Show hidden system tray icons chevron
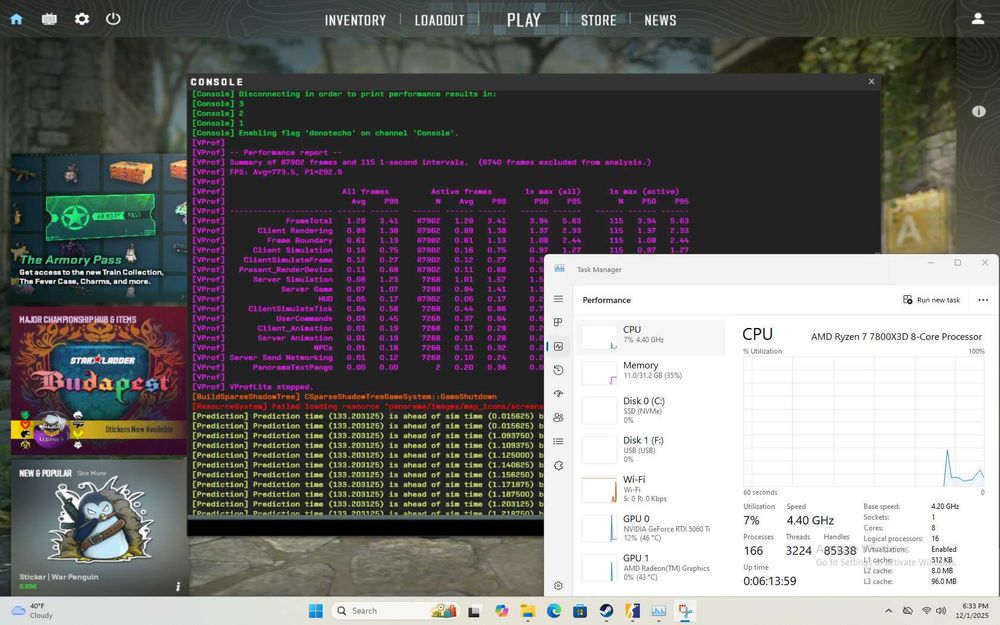 click(x=888, y=611)
